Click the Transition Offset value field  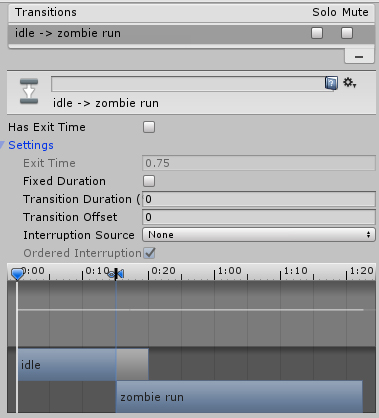(259, 217)
